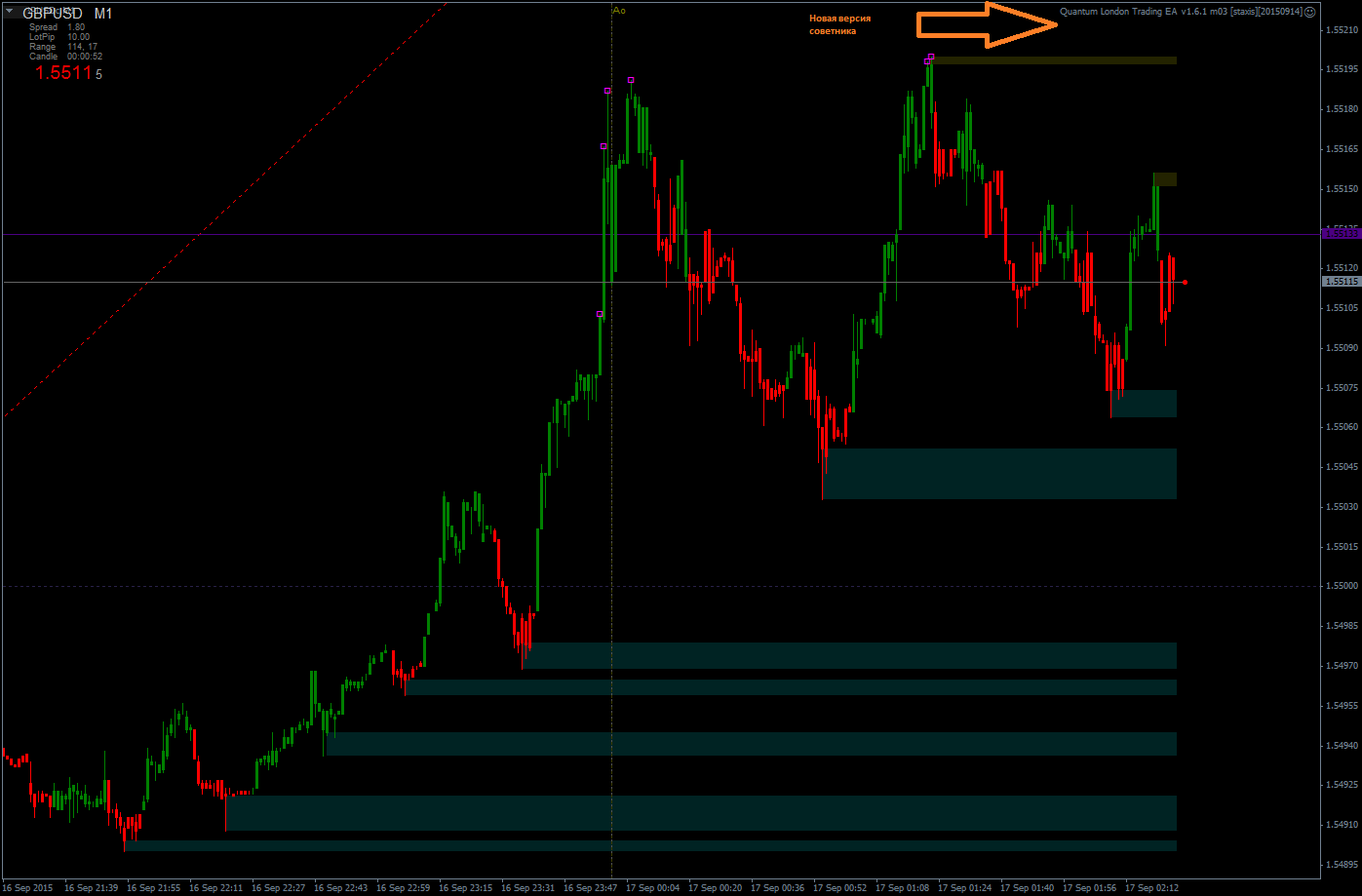1362x896 pixels.
Task: Select the Candle 00:00:52 timer line
Action: [65, 57]
